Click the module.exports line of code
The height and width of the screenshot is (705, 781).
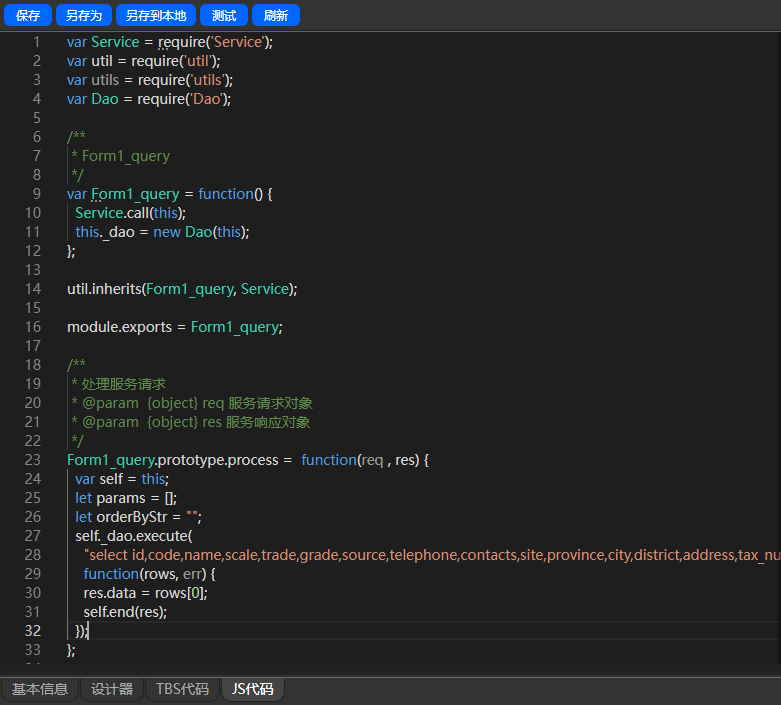pyautogui.click(x=175, y=327)
